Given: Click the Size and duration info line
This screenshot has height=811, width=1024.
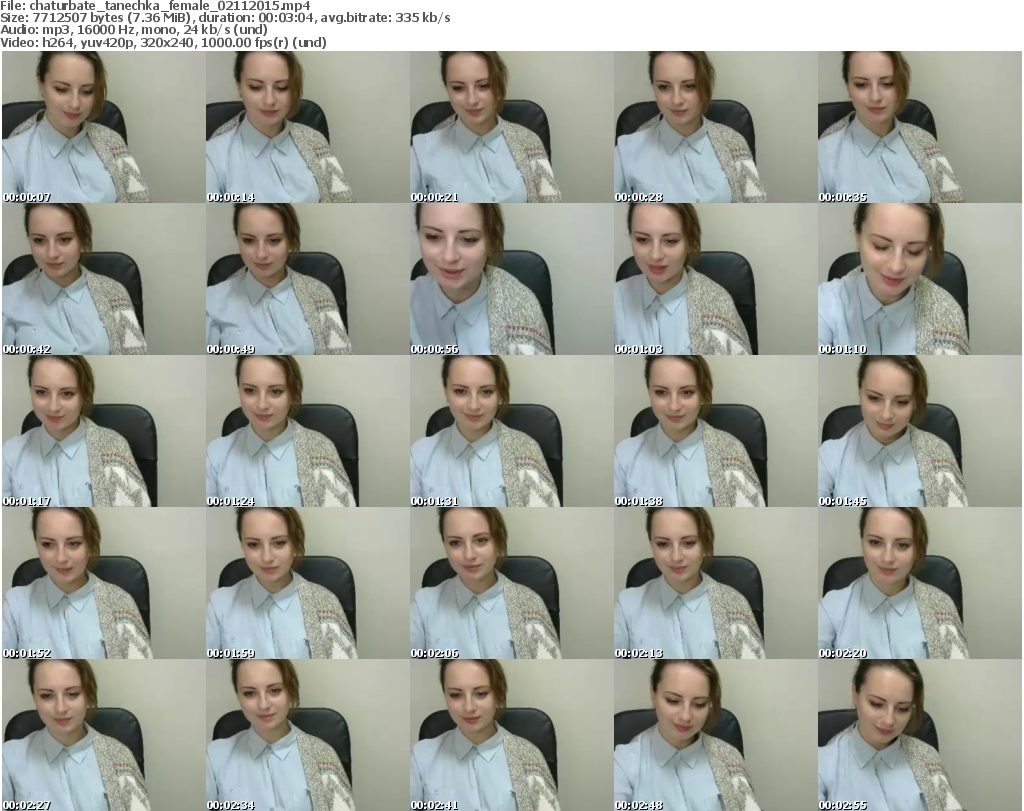Looking at the screenshot, I should point(225,18).
